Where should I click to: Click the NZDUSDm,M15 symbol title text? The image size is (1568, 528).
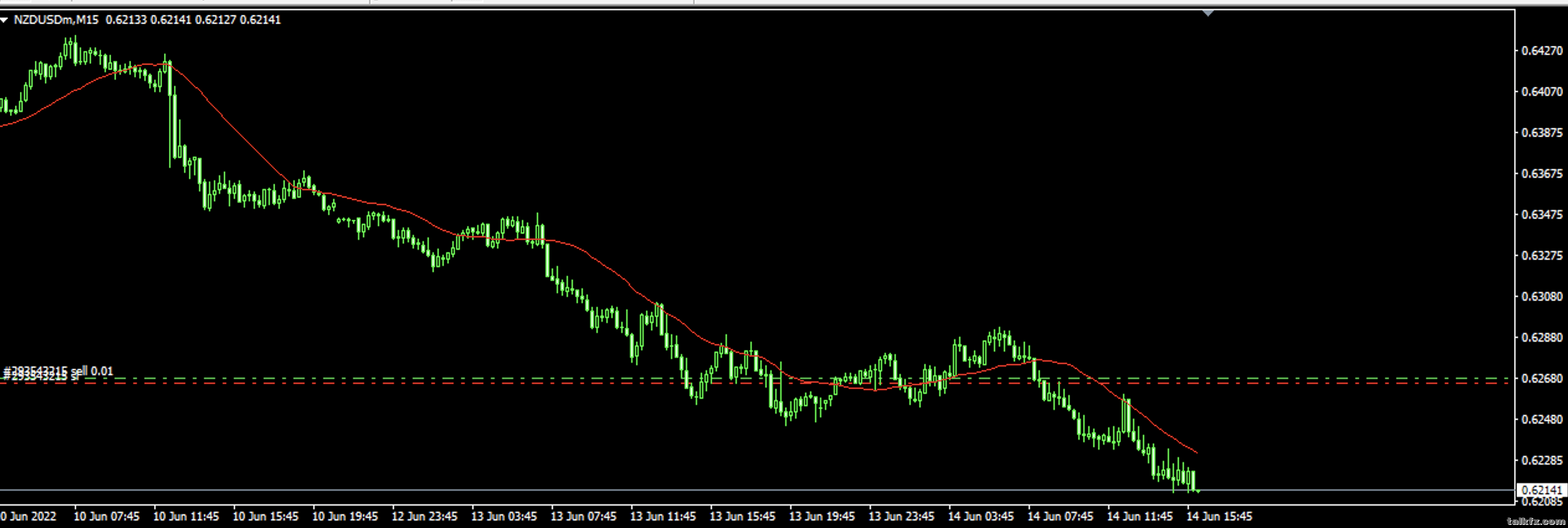click(x=56, y=20)
